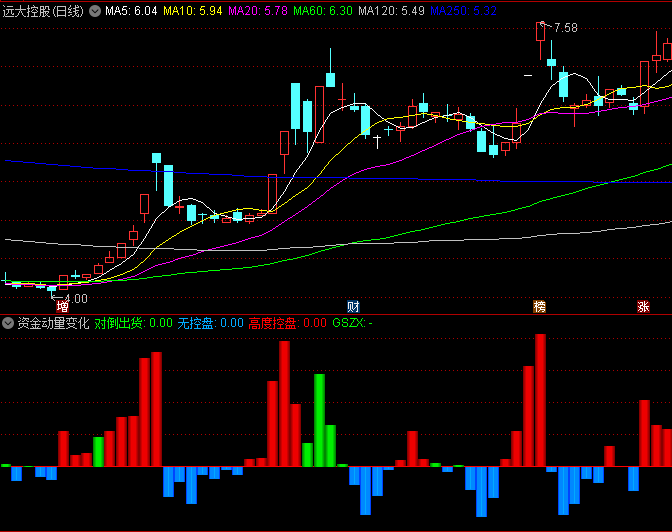Click the MA10: 5.94 legend label
672x532 pixels.
pos(193,11)
